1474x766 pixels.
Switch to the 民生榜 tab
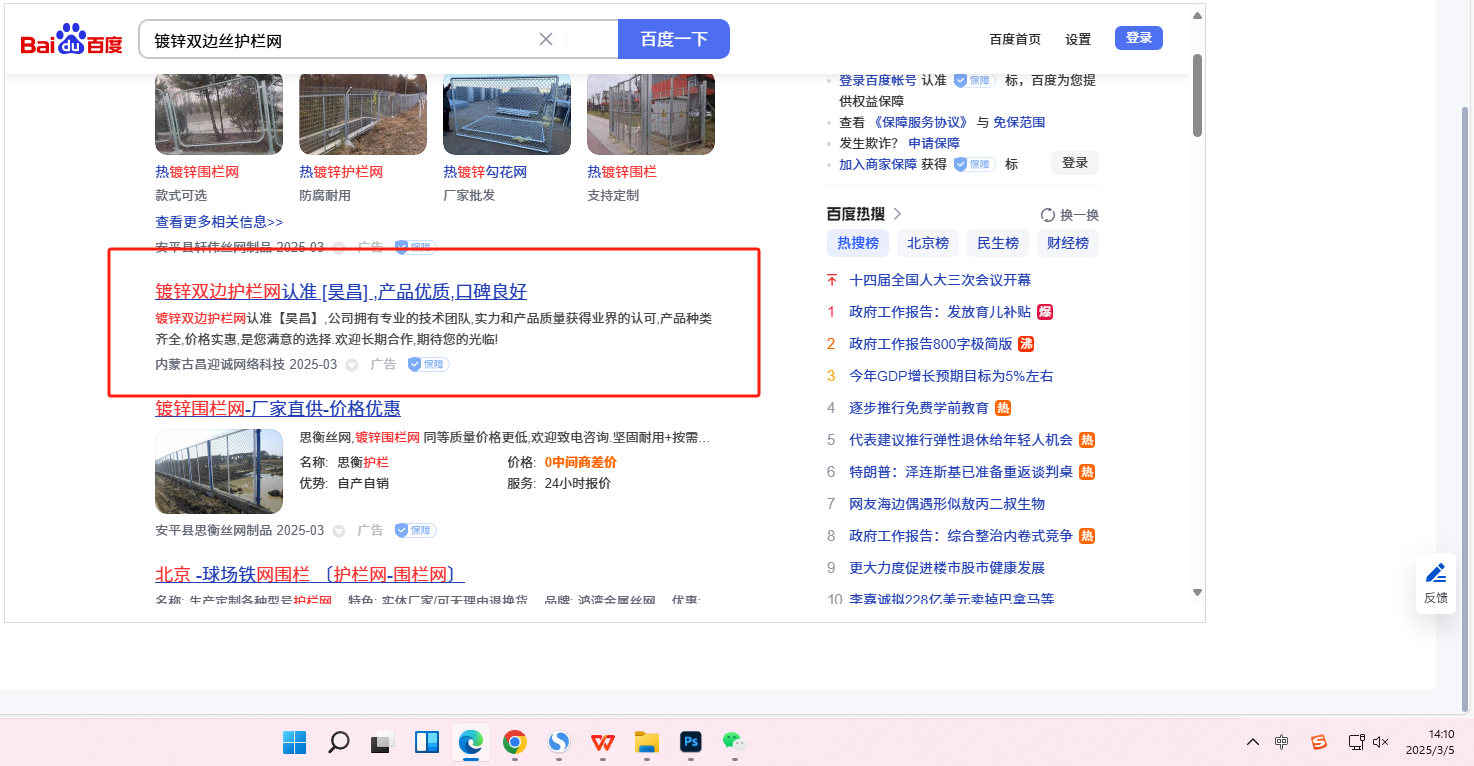[x=998, y=243]
